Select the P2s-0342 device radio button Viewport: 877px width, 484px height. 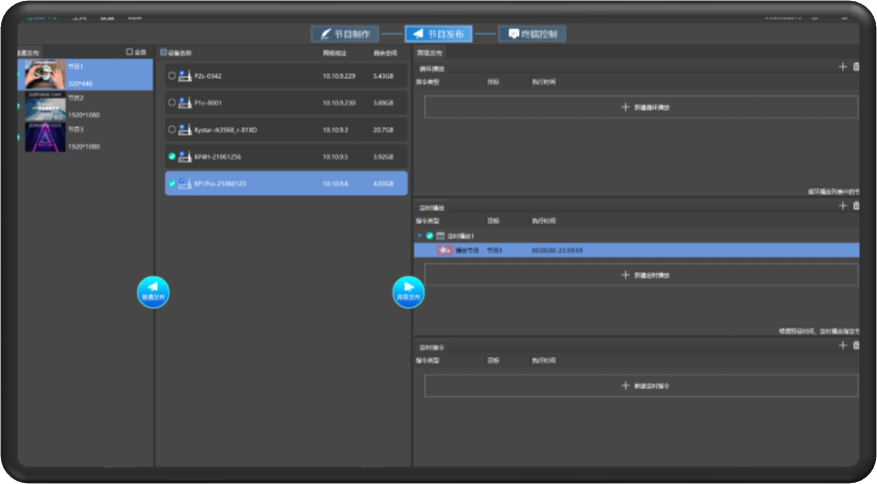(172, 75)
